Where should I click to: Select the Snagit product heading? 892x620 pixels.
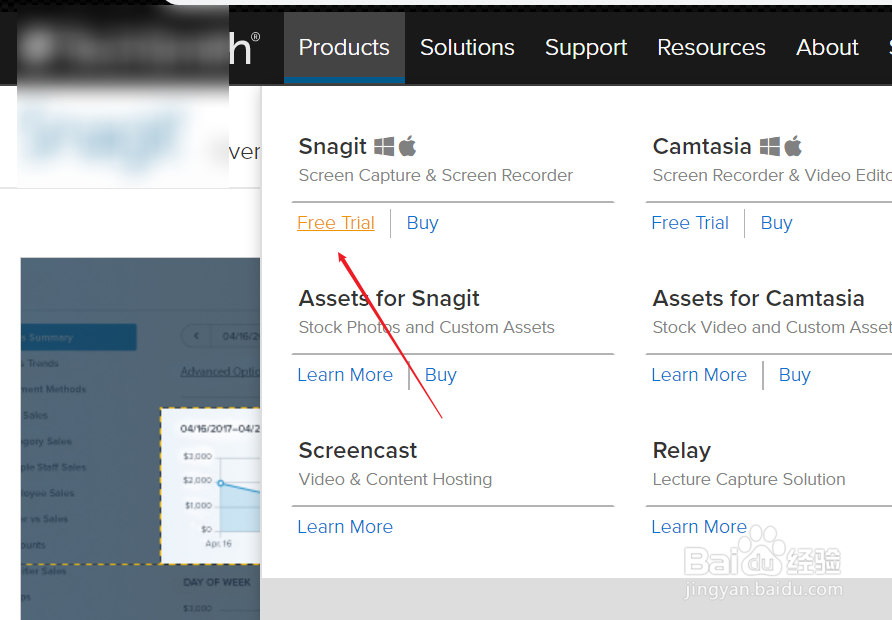333,147
